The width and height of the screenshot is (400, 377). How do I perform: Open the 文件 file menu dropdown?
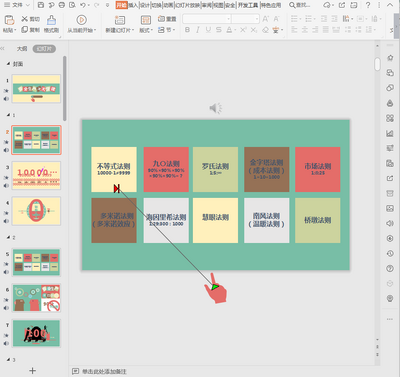[17, 5]
